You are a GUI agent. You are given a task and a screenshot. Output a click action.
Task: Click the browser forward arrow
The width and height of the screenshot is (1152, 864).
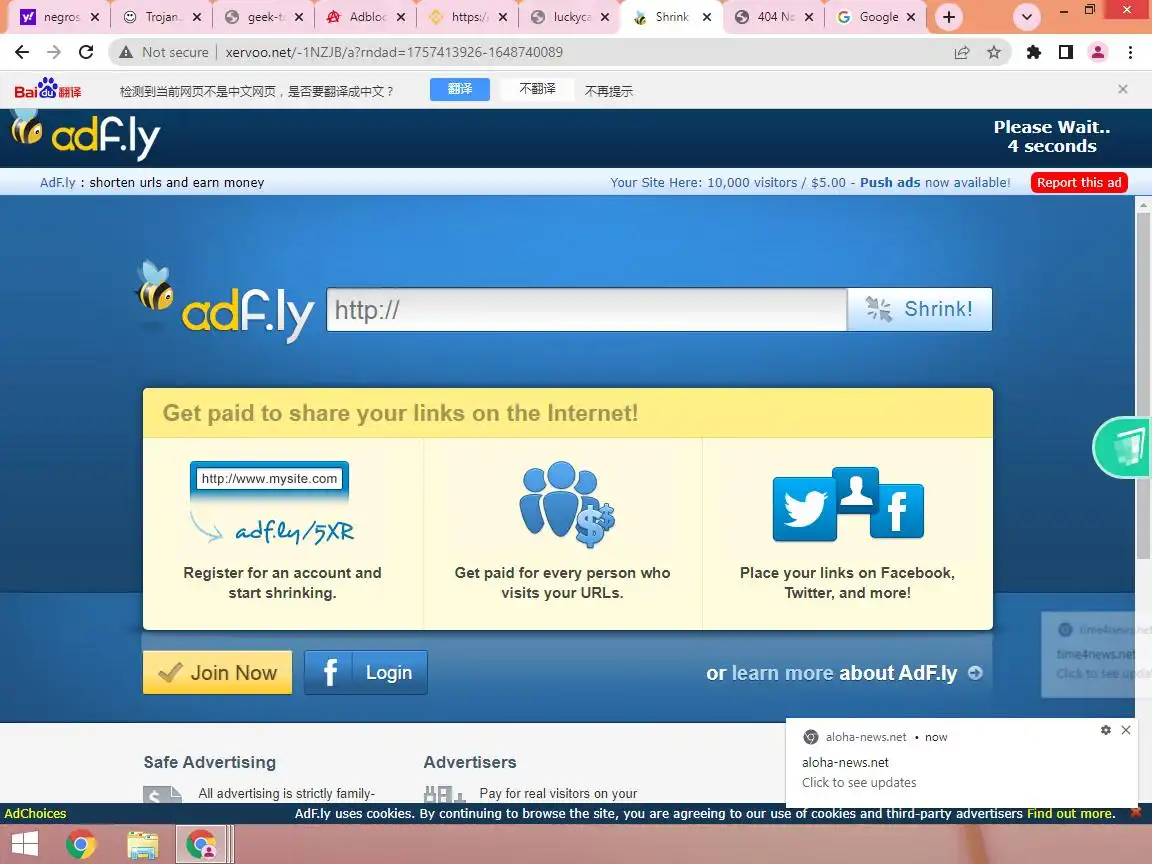[x=54, y=52]
